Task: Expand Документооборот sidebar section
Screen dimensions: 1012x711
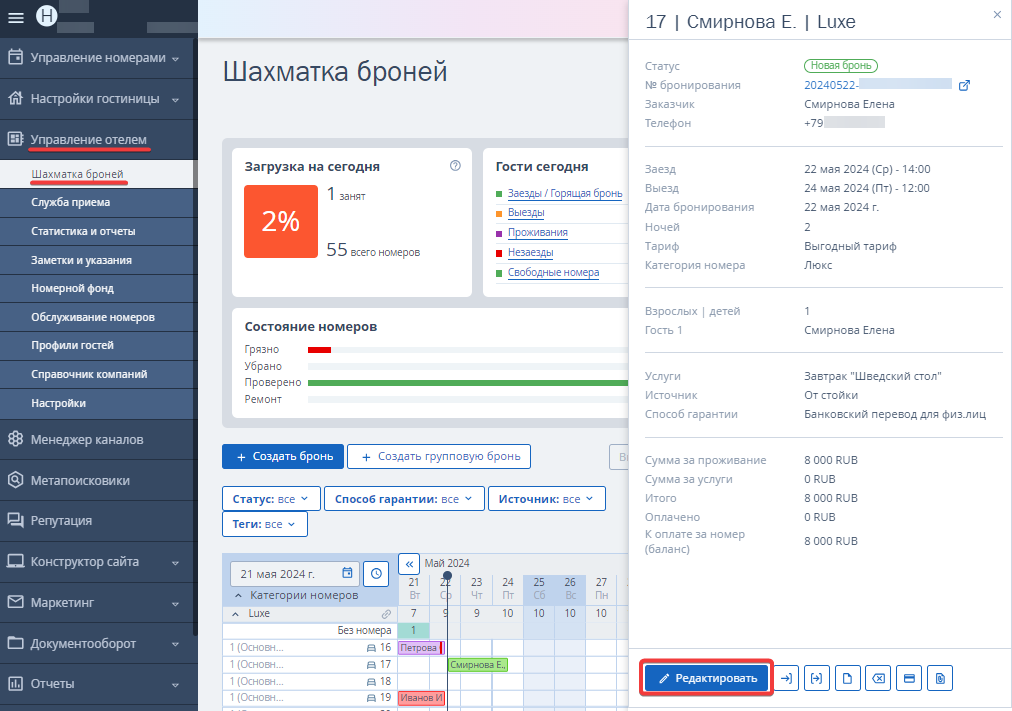Action: click(176, 644)
